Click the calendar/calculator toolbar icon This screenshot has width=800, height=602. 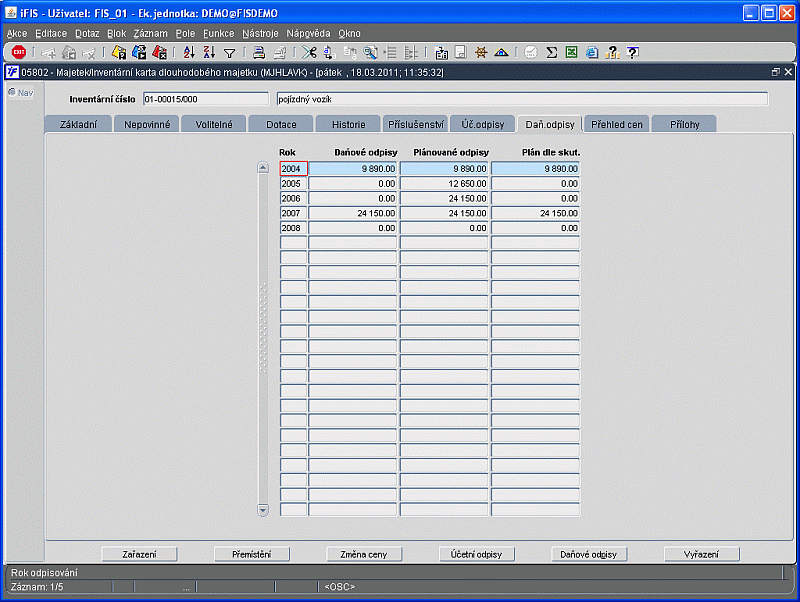[441, 52]
